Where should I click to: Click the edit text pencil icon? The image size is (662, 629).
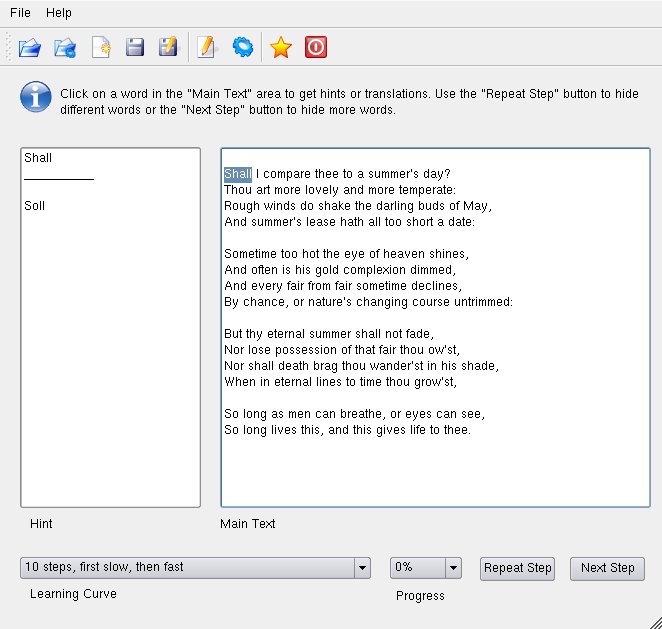click(x=206, y=47)
